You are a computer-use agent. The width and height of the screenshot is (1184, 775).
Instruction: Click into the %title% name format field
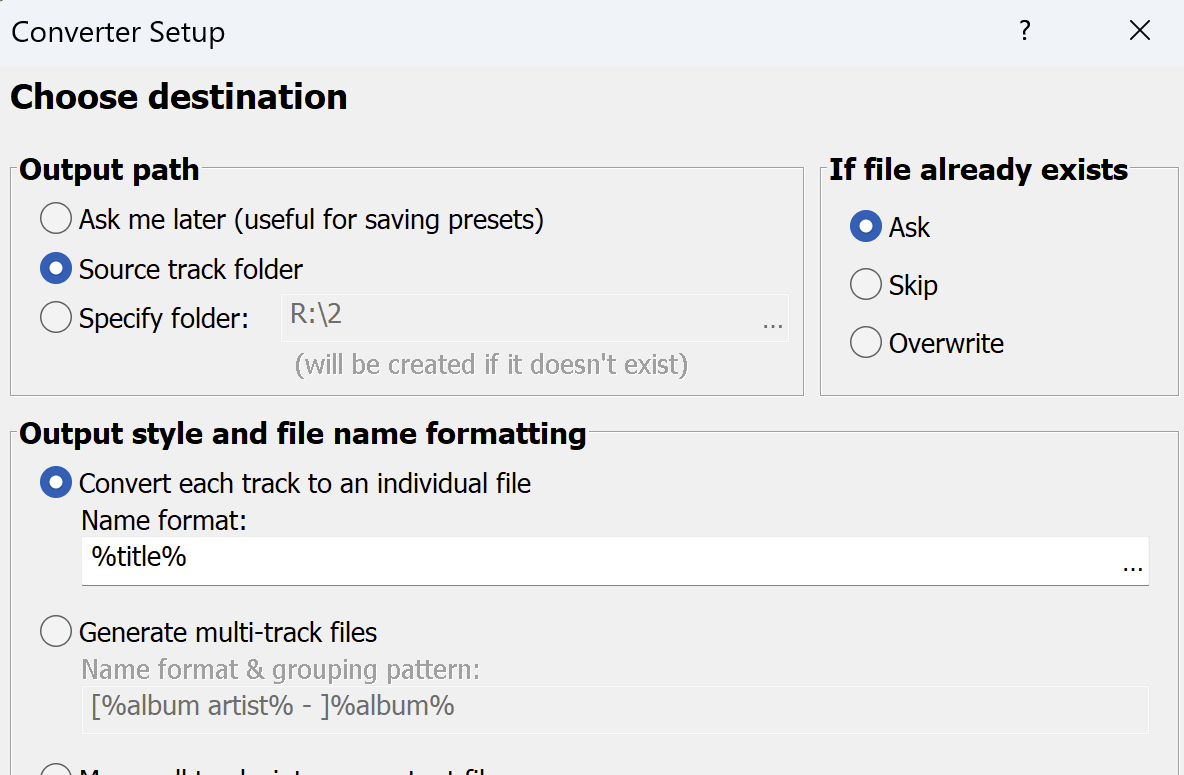pos(600,558)
